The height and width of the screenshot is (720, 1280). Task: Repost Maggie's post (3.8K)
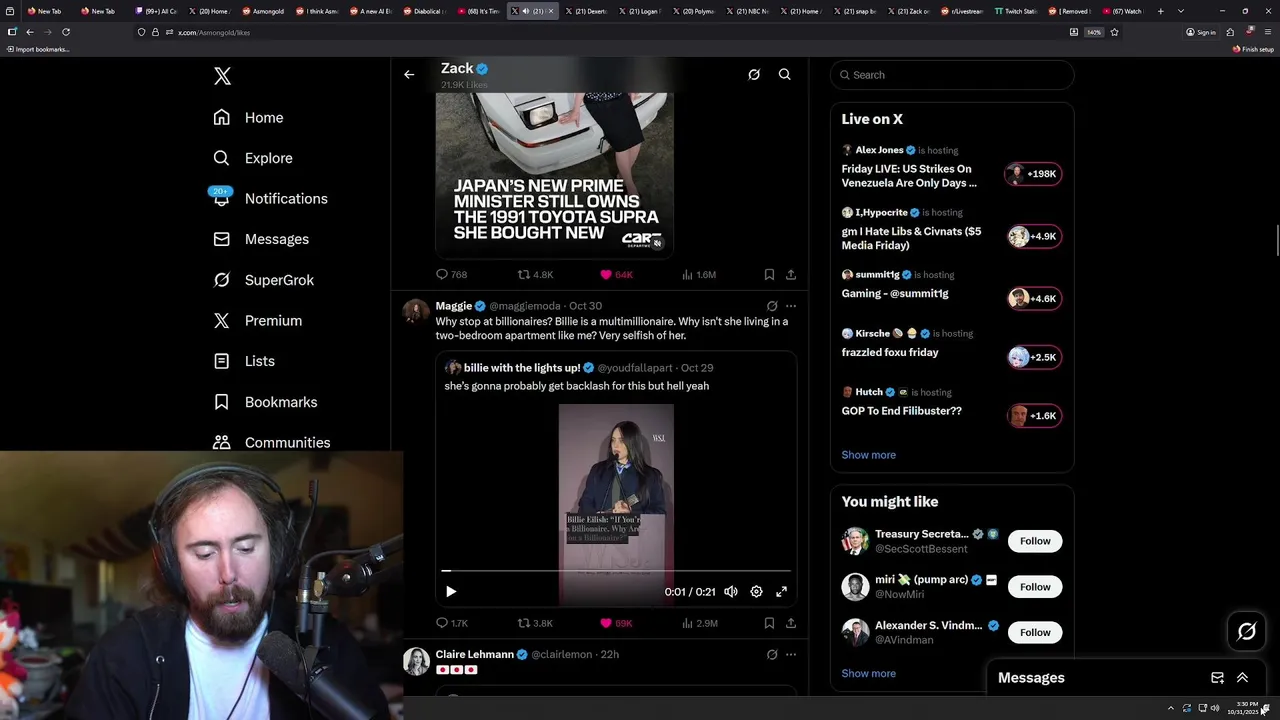pyautogui.click(x=535, y=623)
